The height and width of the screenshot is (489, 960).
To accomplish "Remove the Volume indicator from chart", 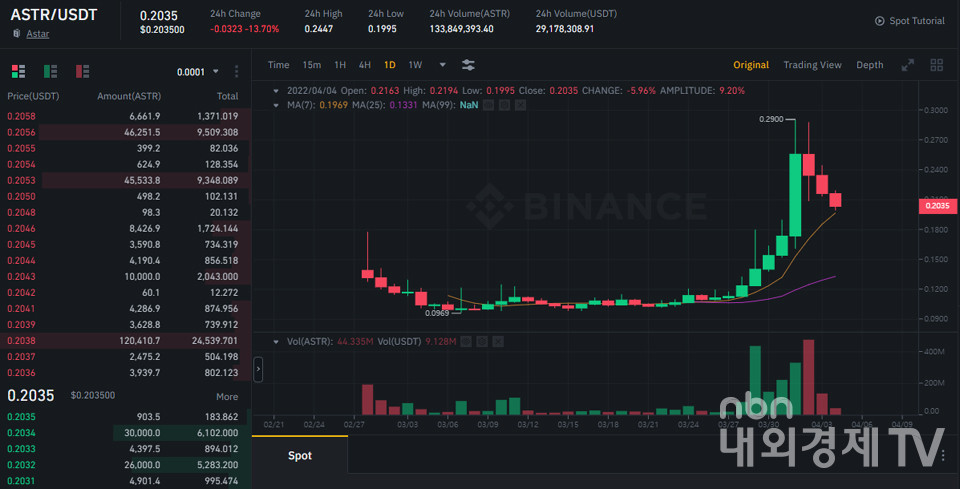I will [498, 341].
